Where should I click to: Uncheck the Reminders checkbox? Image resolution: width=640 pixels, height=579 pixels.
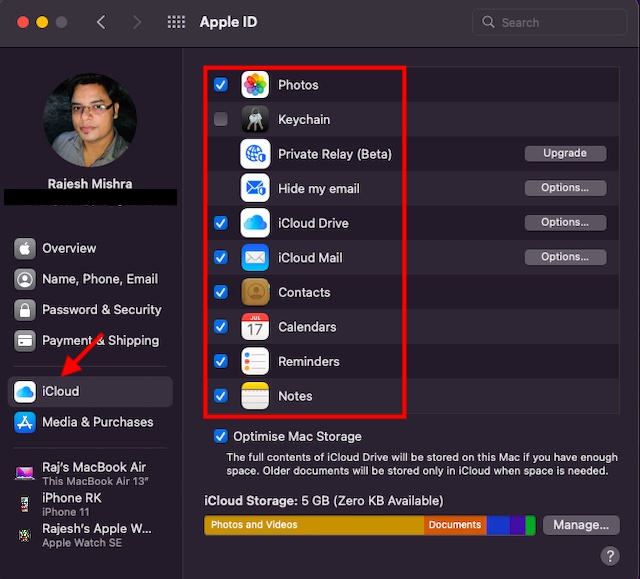(221, 361)
